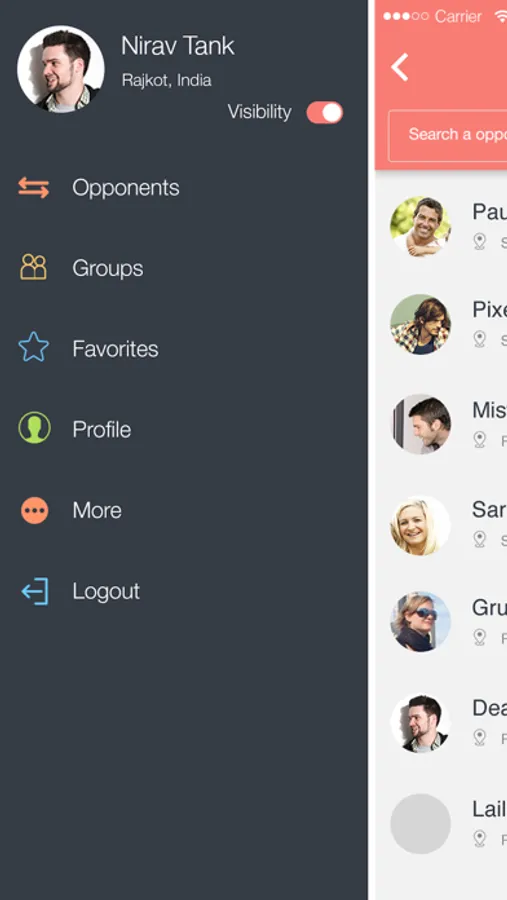Image resolution: width=507 pixels, height=900 pixels.
Task: Click the Favorites star icon
Action: (x=33, y=347)
